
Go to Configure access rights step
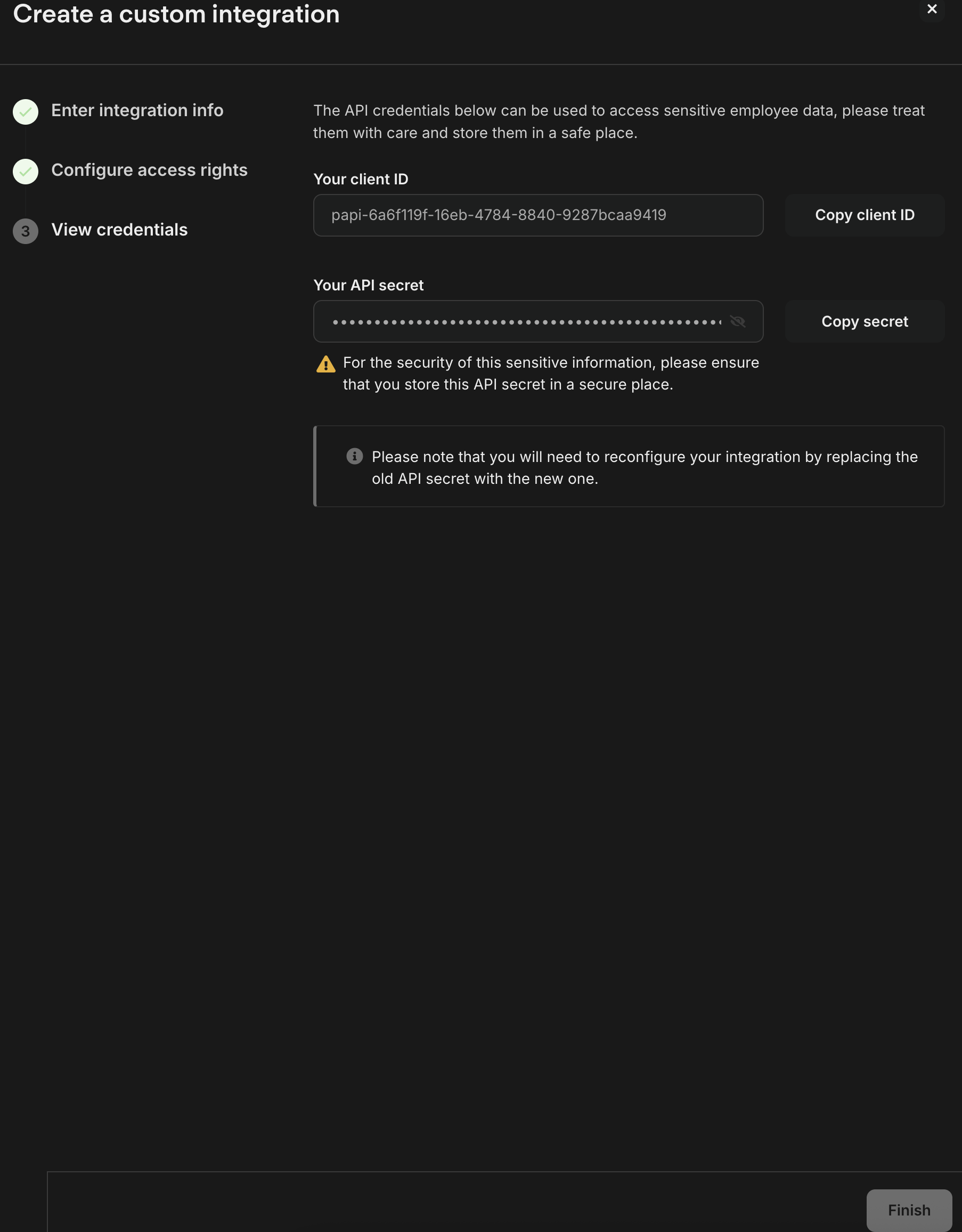pyautogui.click(x=149, y=171)
